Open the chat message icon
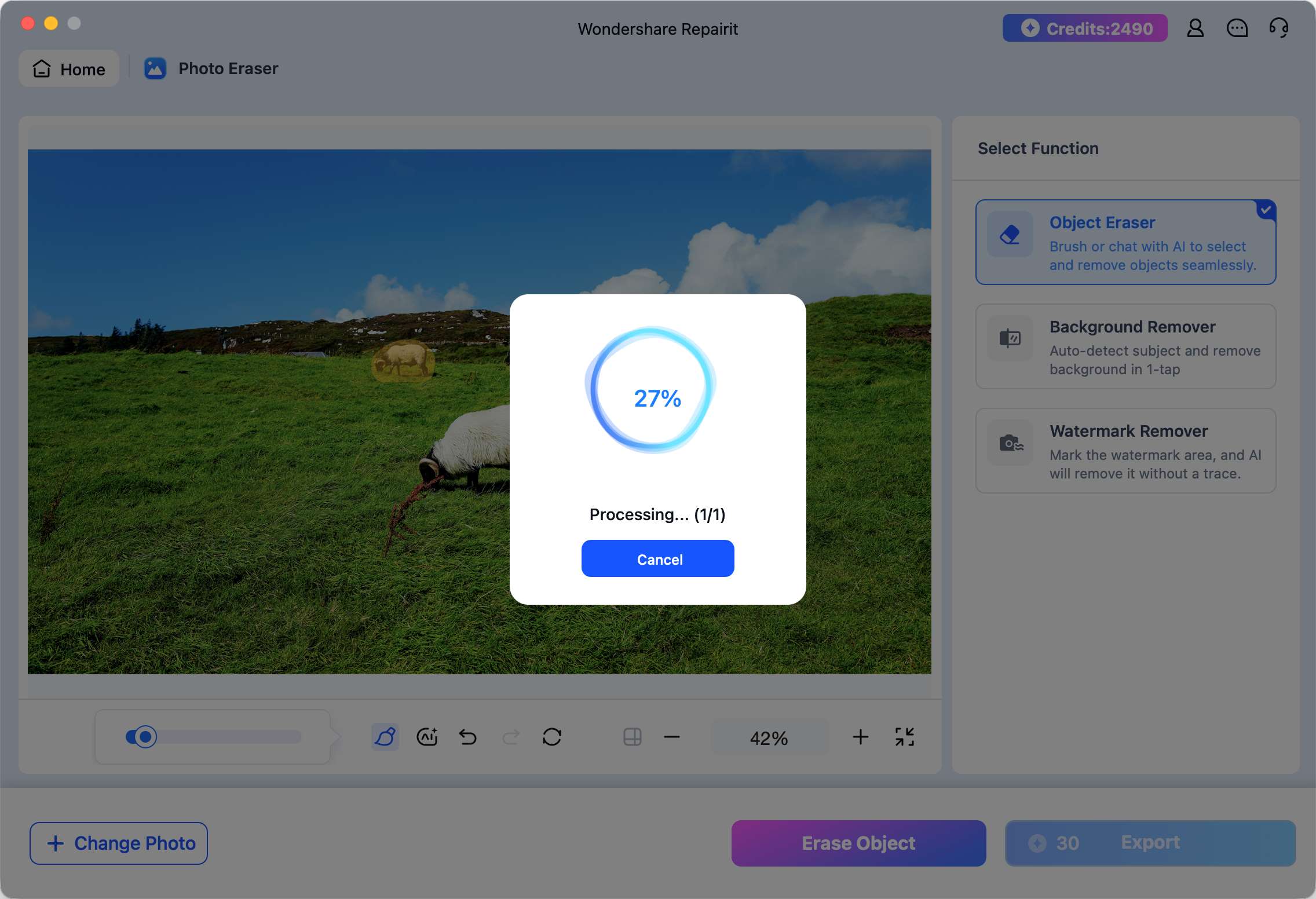1316x899 pixels. (1237, 28)
